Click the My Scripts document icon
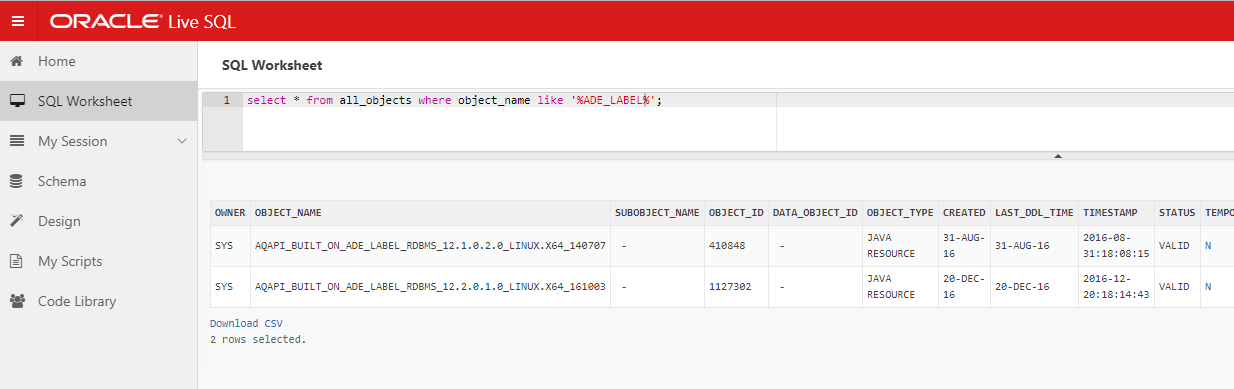Screen dimensions: 1234x389 pyautogui.click(x=16, y=261)
